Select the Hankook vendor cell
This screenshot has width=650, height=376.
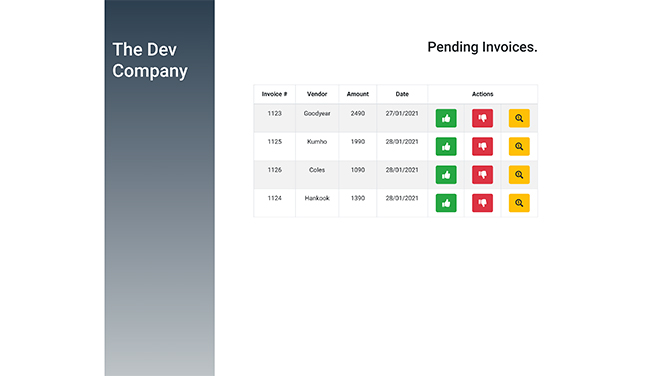pos(317,203)
